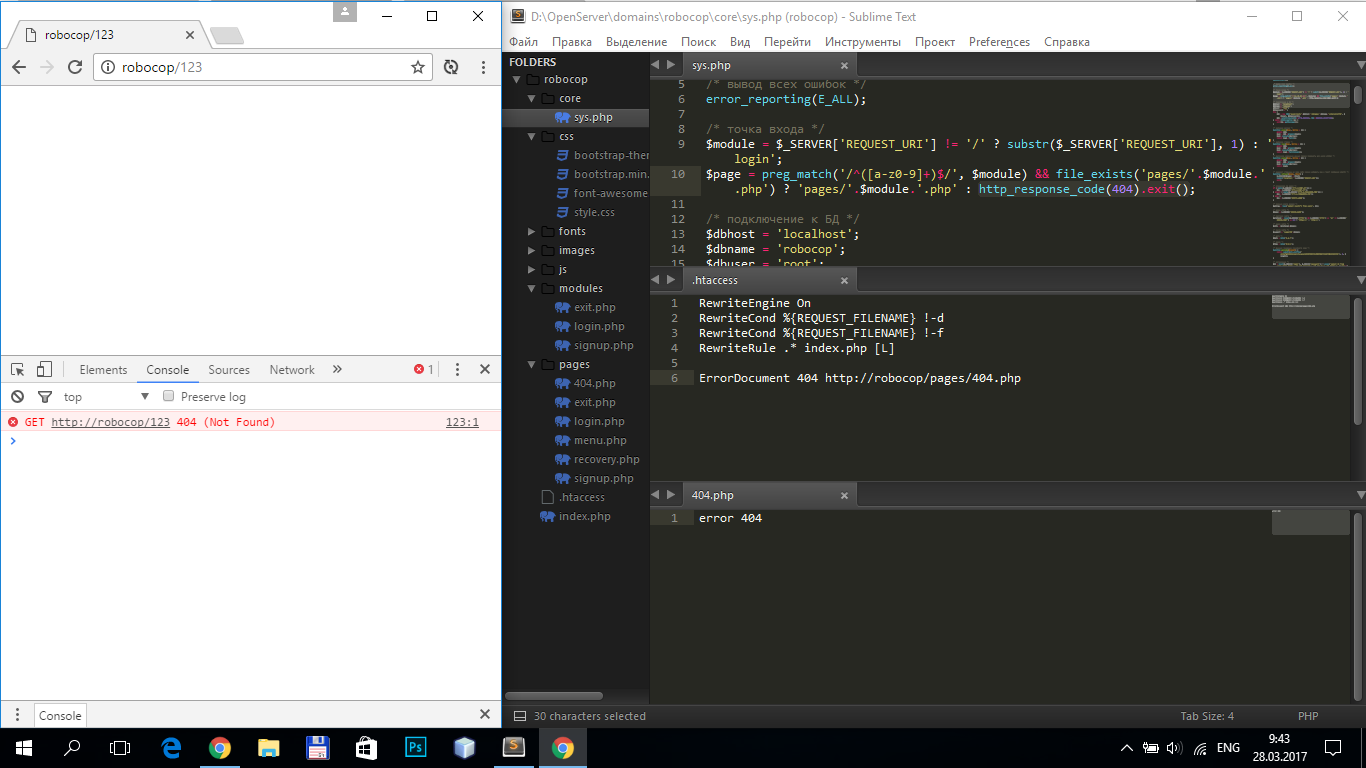
Task: Close the DevTools panel
Action: click(x=485, y=369)
